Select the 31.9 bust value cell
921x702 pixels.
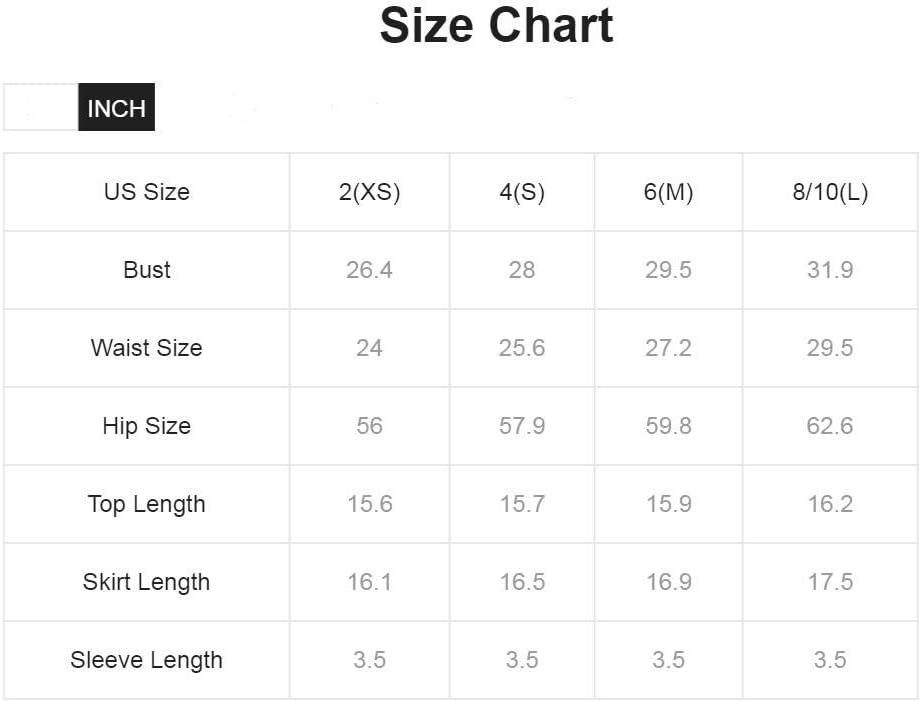831,270
